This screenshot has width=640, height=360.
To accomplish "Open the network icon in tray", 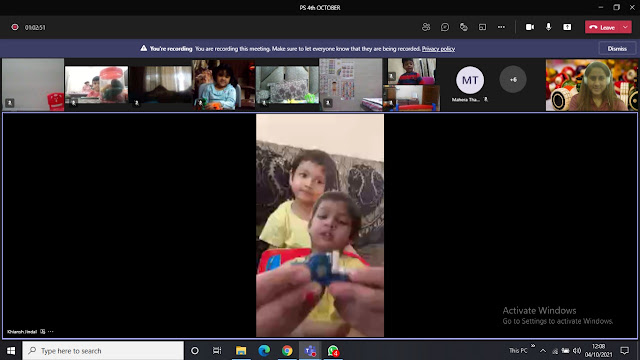I will [555, 351].
